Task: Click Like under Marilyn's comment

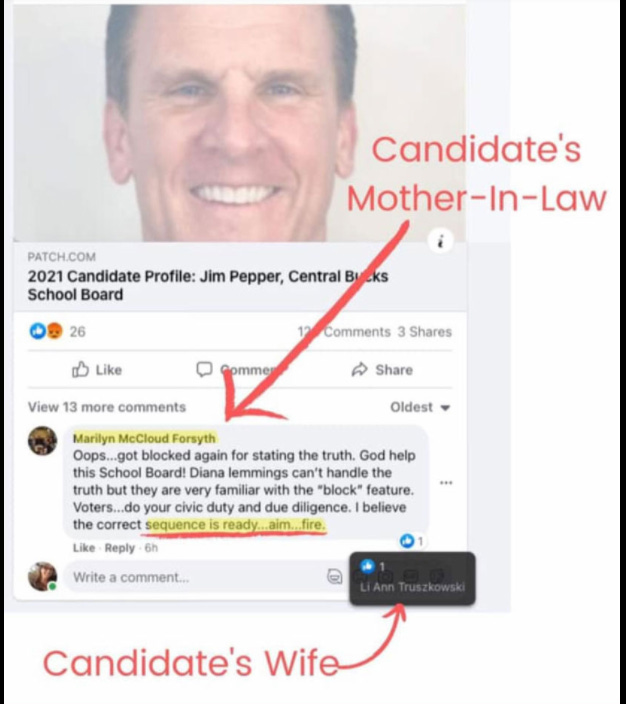Action: pyautogui.click(x=84, y=548)
